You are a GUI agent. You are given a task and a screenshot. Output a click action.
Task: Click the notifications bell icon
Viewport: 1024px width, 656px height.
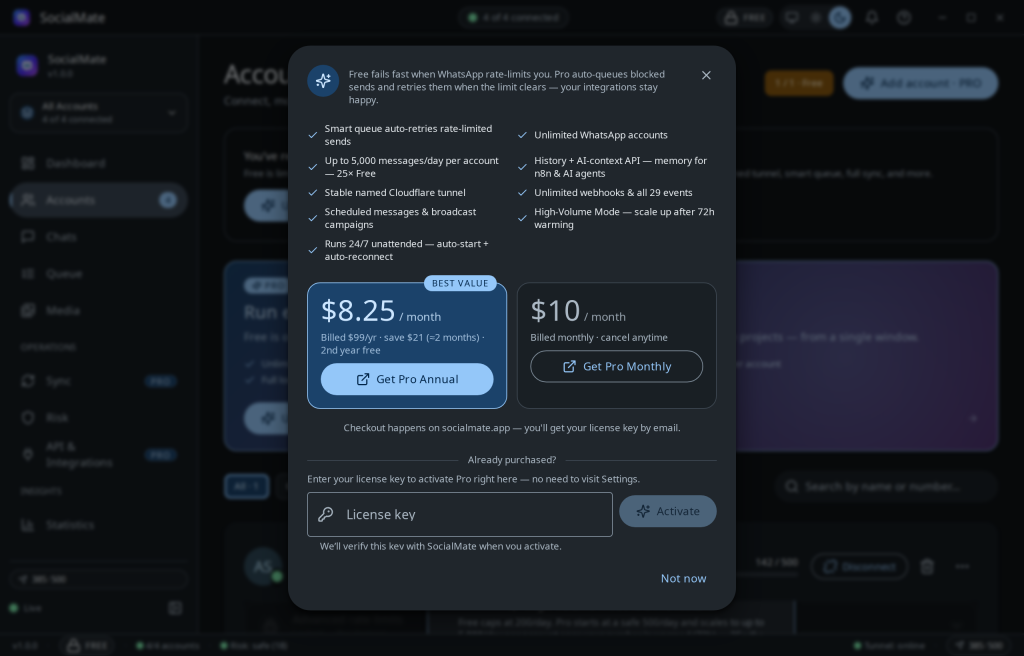point(872,18)
